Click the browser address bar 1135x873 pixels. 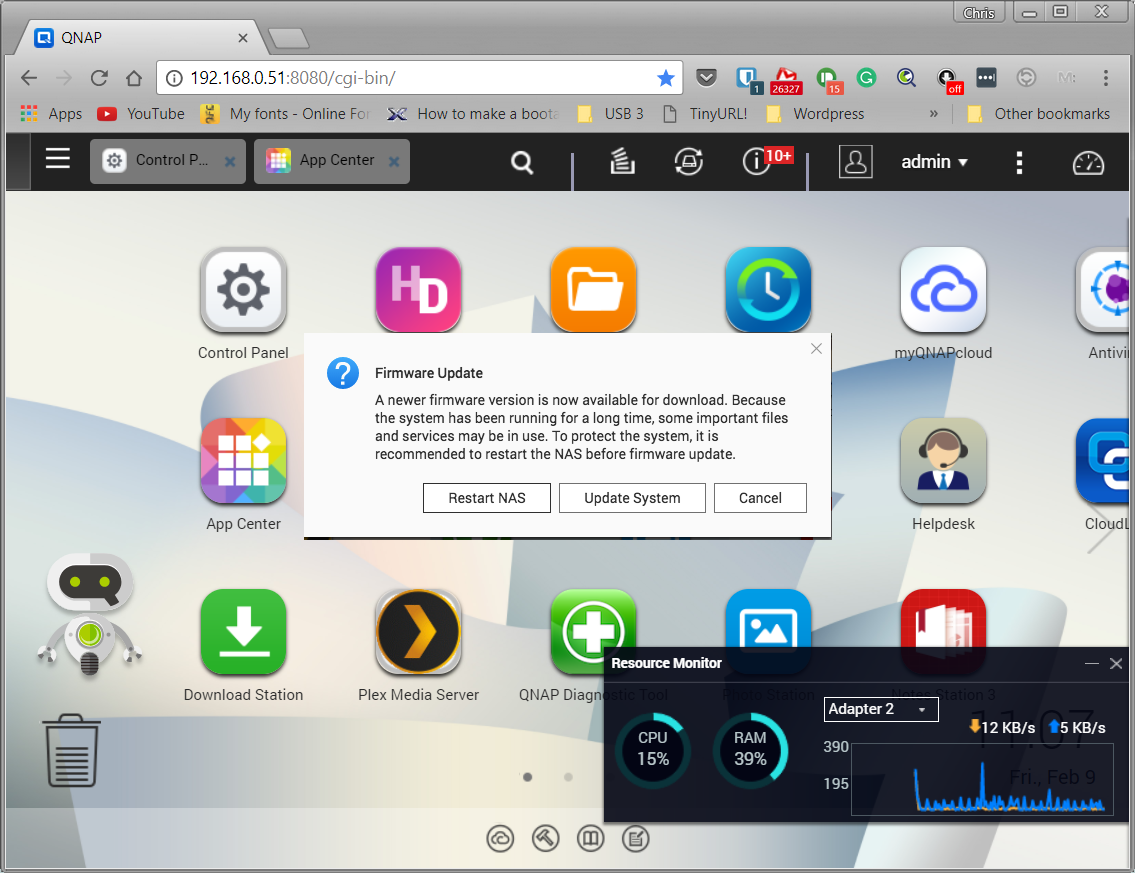pos(420,77)
